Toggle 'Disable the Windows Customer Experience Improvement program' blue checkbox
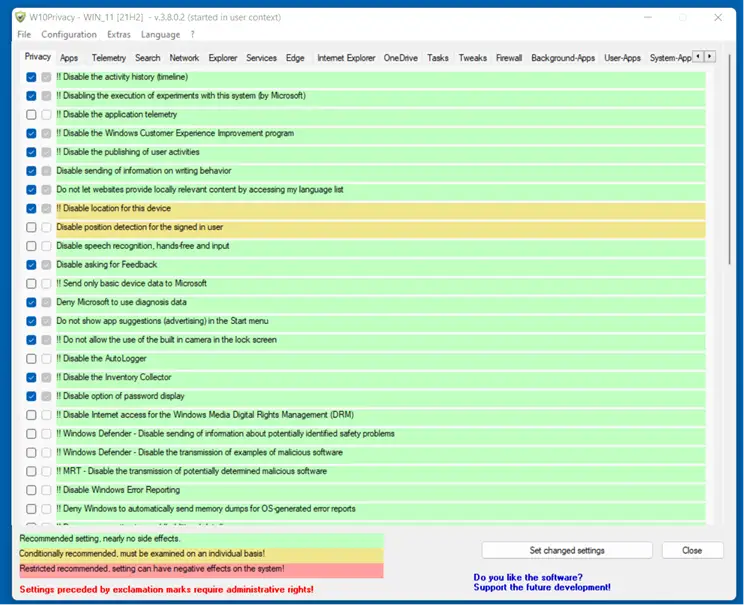Viewport: 744px width, 605px height. [x=31, y=133]
